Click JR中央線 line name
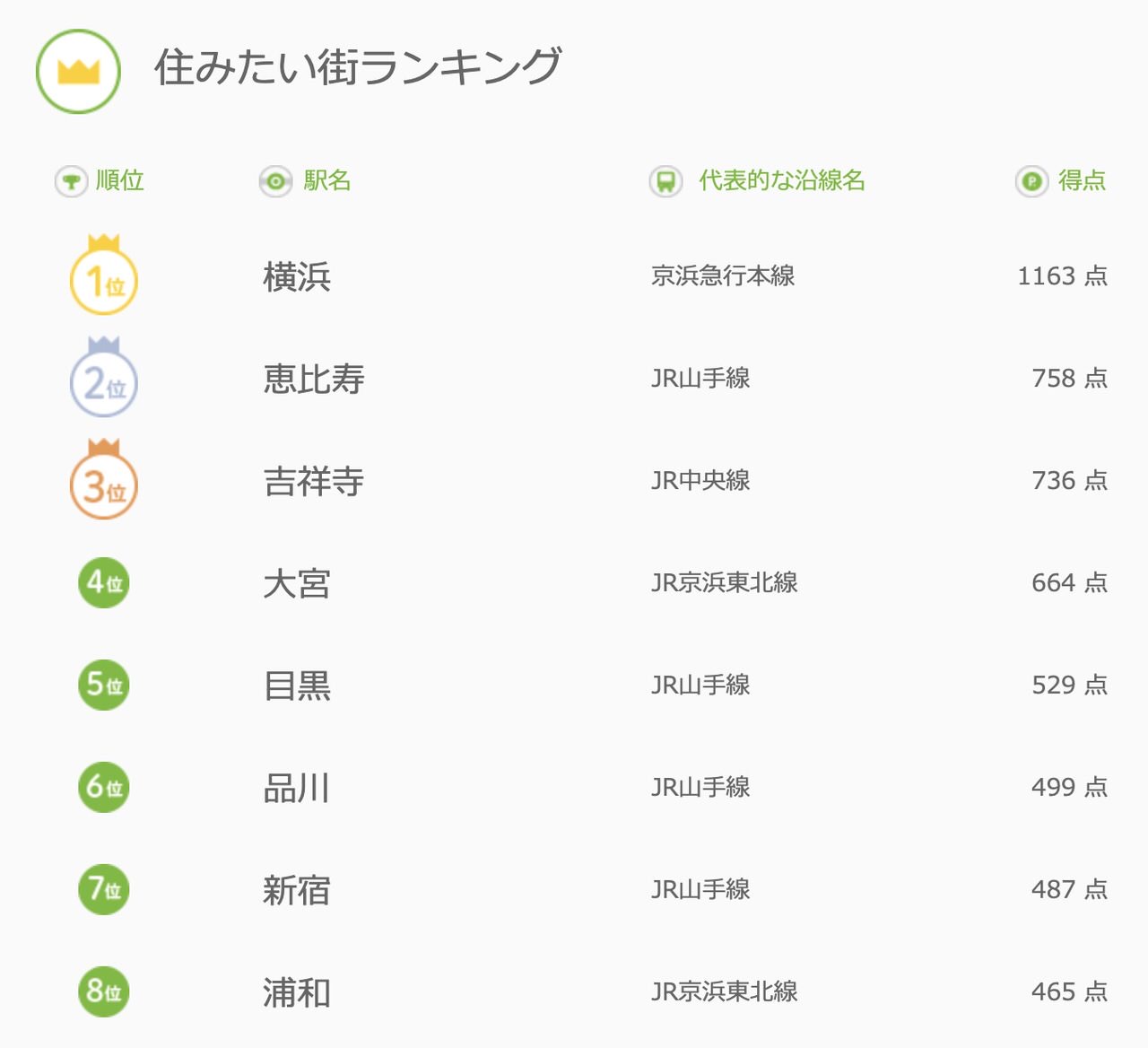 tap(700, 480)
